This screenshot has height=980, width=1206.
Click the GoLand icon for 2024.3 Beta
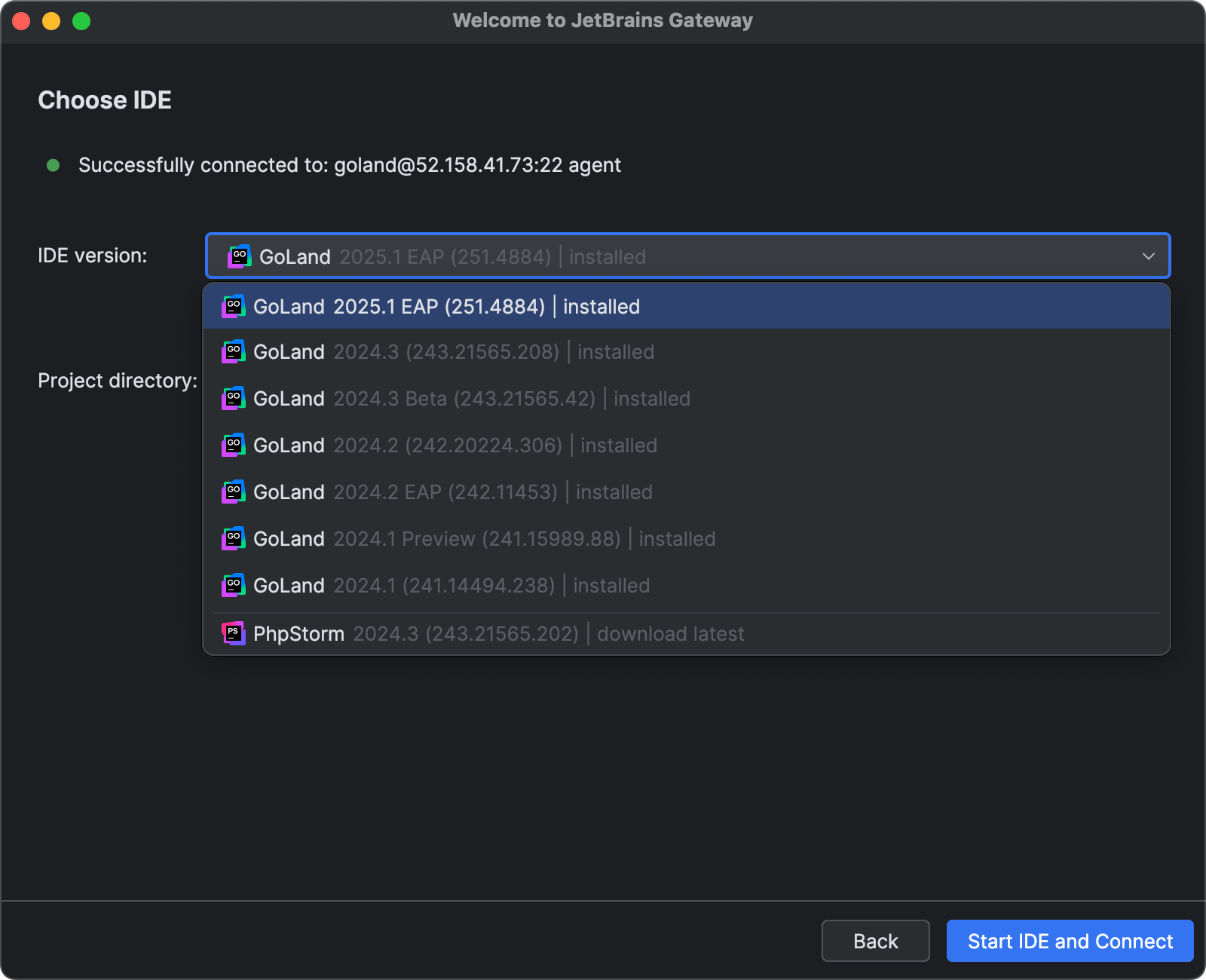(234, 398)
